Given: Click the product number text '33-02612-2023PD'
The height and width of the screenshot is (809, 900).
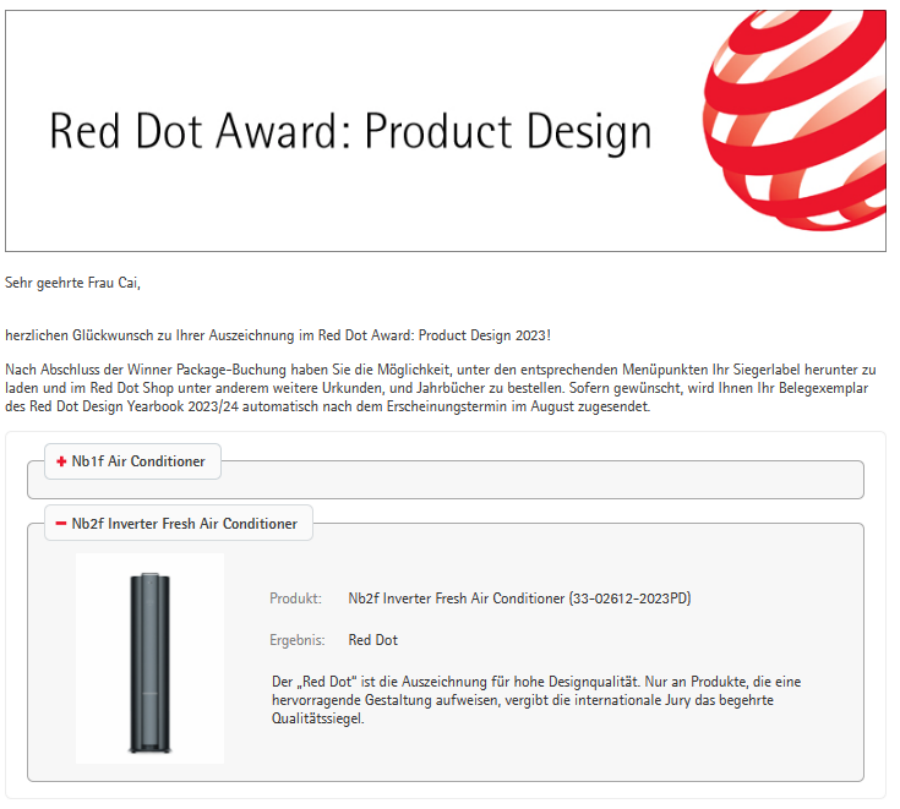Looking at the screenshot, I should pos(630,599).
